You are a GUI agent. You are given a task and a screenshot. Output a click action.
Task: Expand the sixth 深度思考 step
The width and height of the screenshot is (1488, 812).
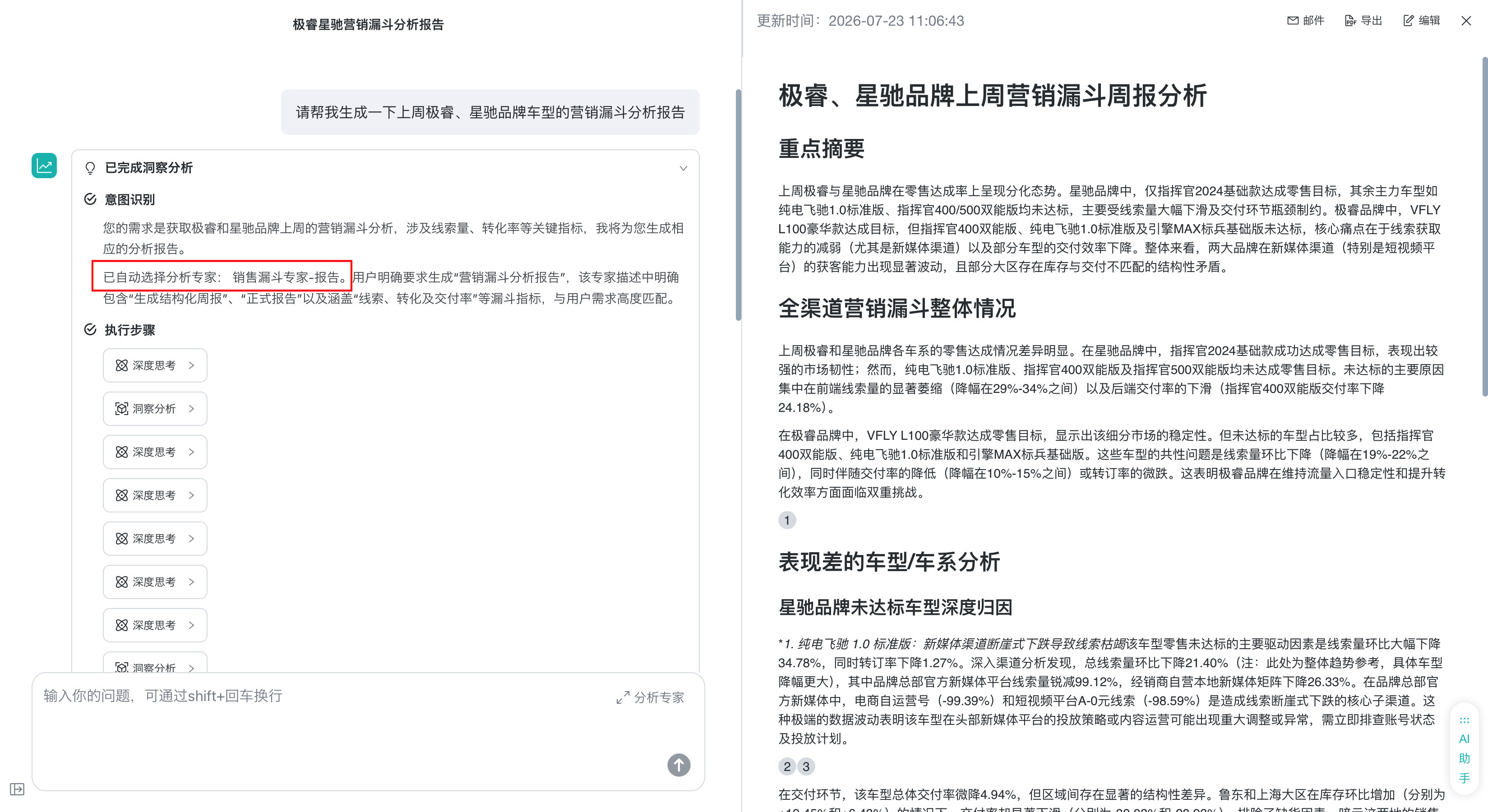tap(155, 625)
